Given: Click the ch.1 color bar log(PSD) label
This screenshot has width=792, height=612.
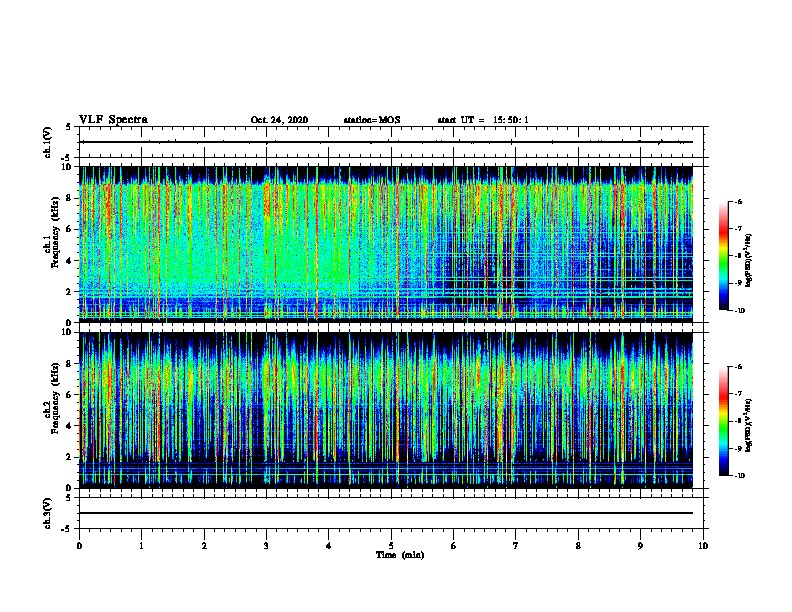Looking at the screenshot, I should coord(749,260).
